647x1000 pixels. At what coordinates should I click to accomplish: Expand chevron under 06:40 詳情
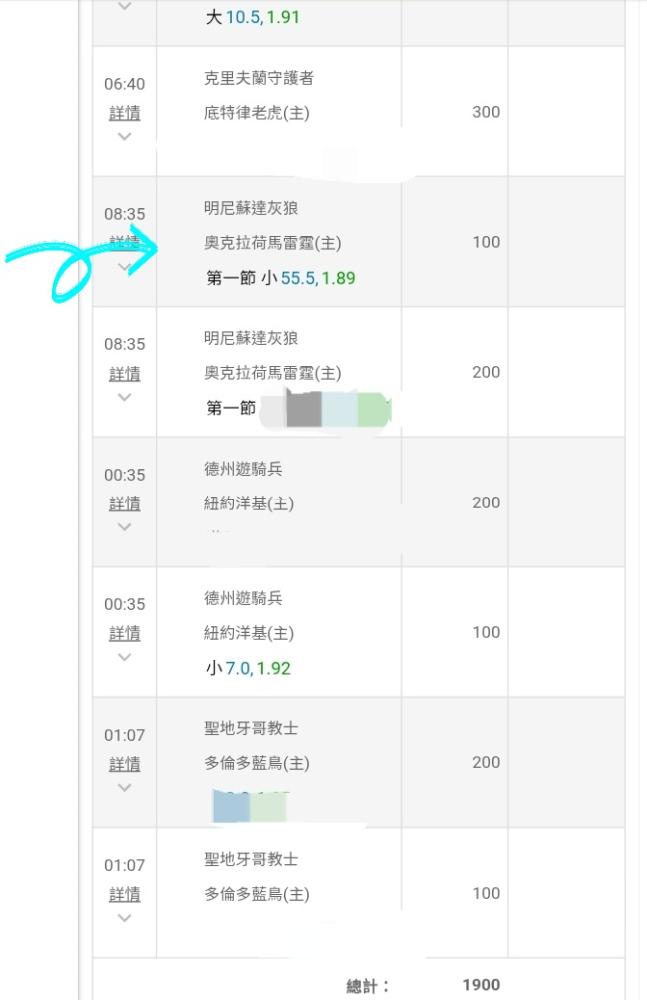pos(124,136)
